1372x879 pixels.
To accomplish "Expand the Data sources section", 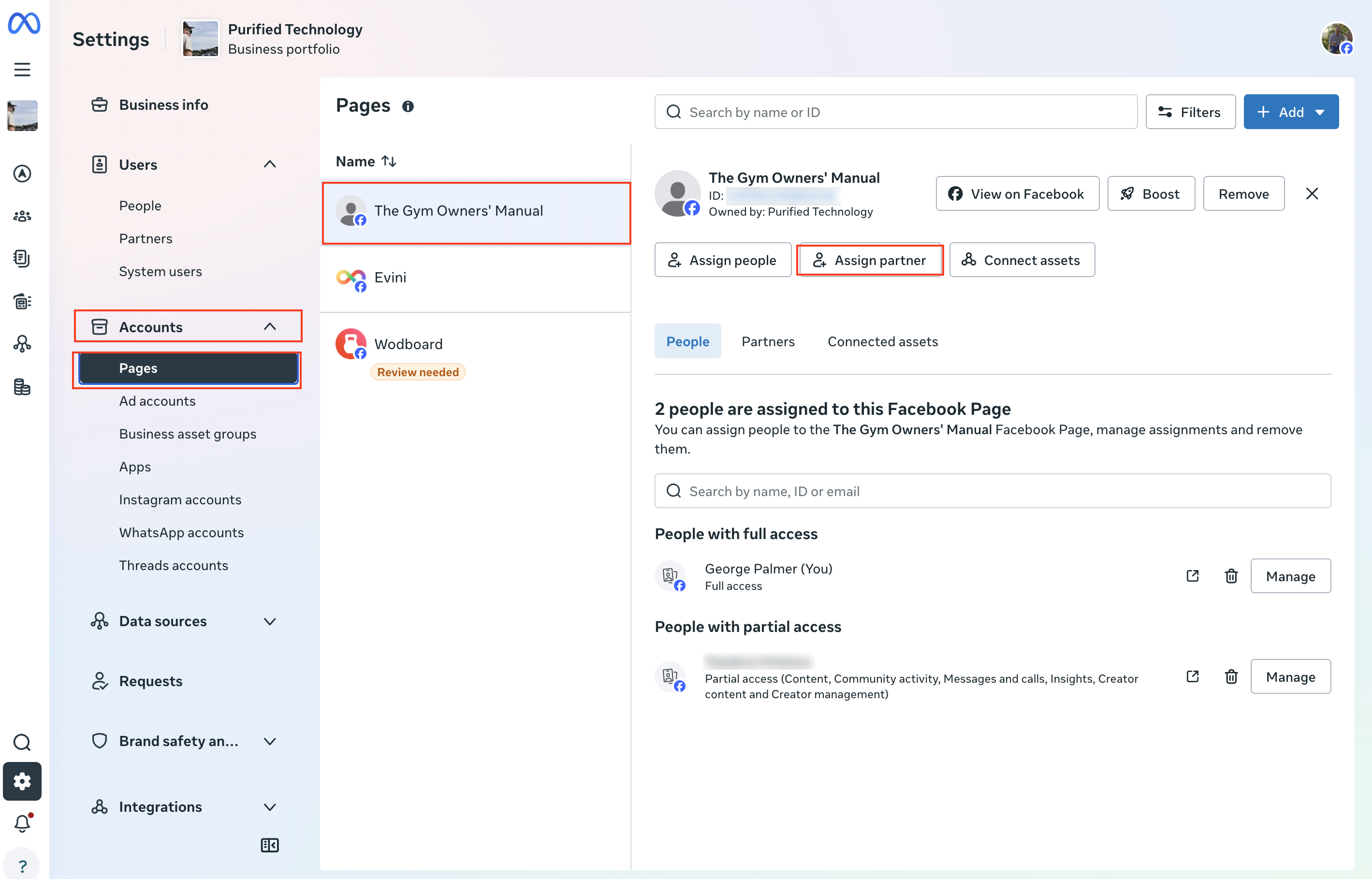I will pyautogui.click(x=270, y=621).
